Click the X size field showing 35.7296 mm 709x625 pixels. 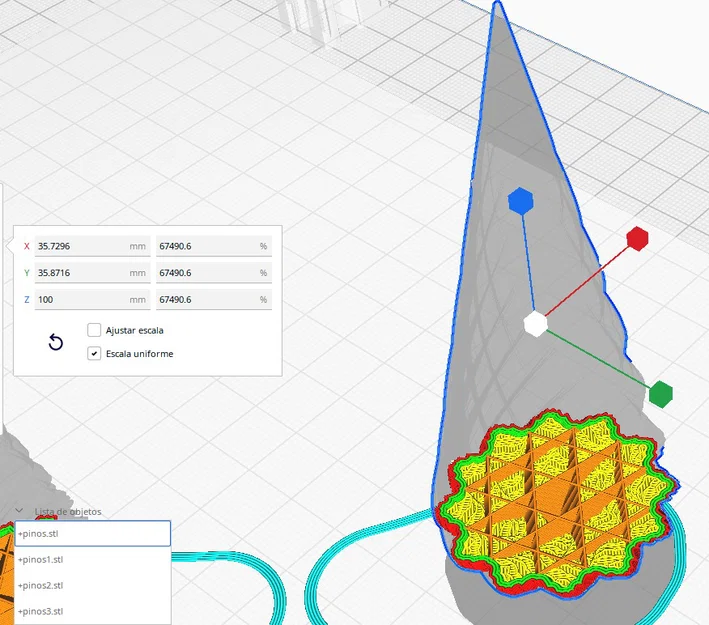click(x=92, y=246)
